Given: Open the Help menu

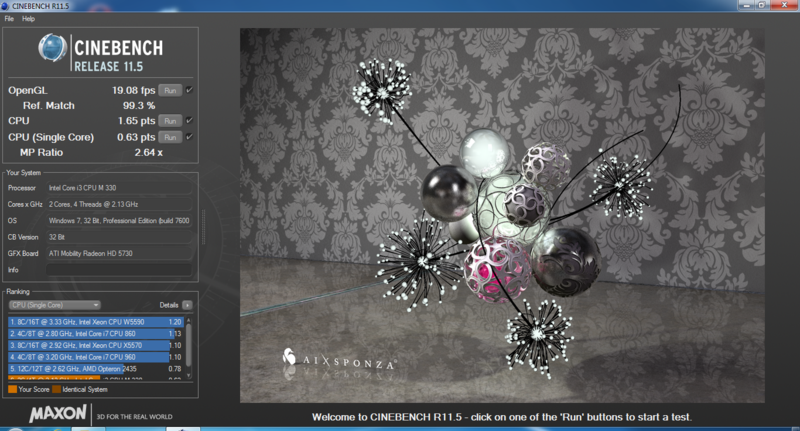Looking at the screenshot, I should [x=28, y=19].
